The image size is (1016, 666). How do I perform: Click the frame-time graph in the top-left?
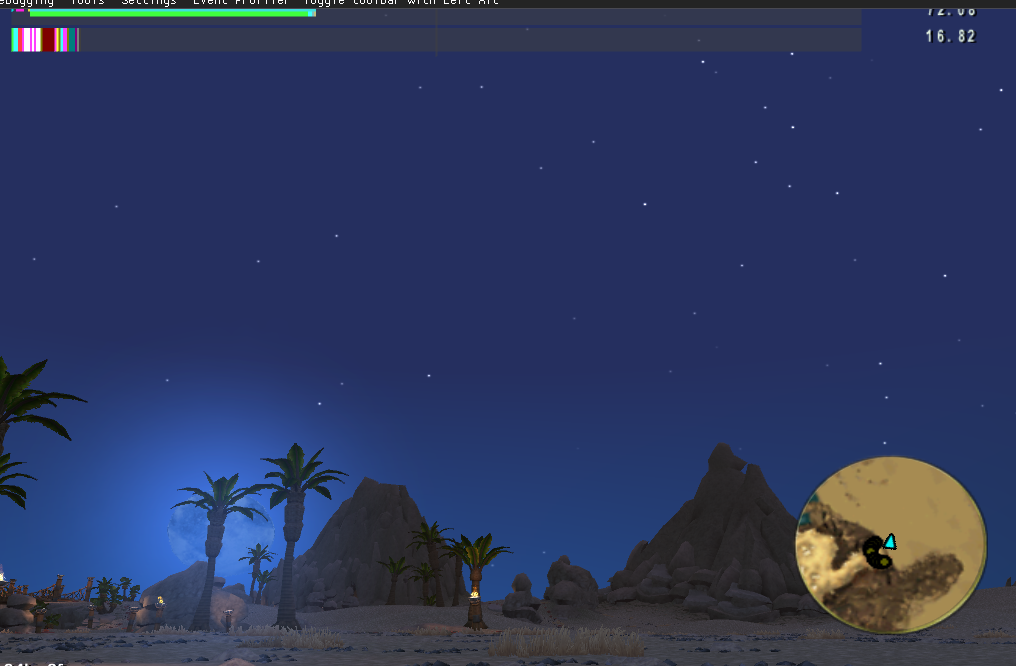(45, 40)
